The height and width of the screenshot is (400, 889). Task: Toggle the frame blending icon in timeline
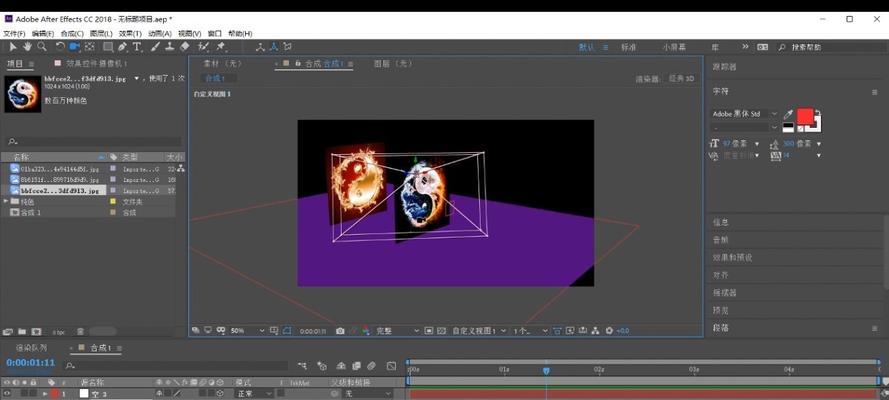357,366
